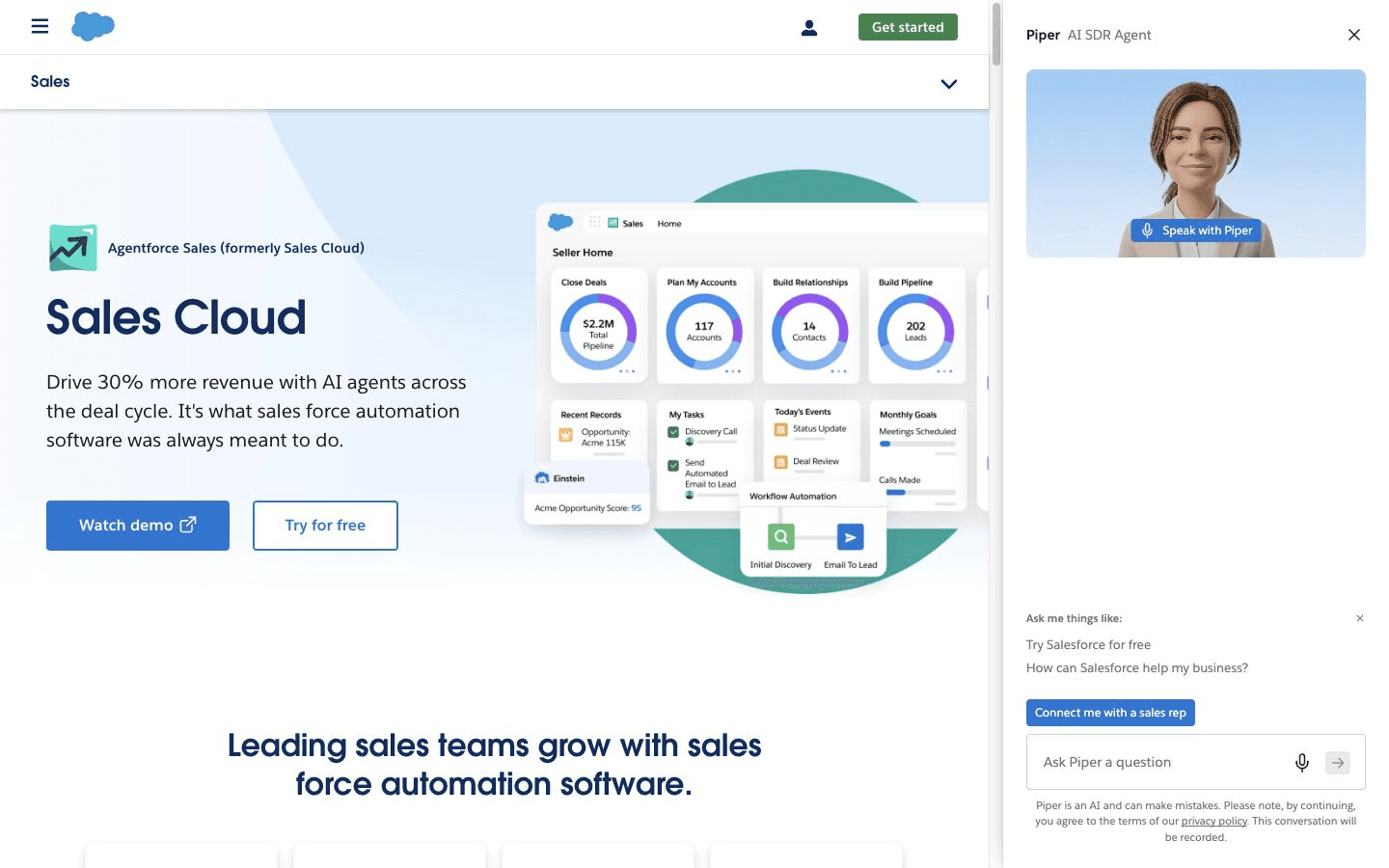Image resolution: width=1389 pixels, height=868 pixels.
Task: Click the page vertical scrollbar thumb
Action: (x=995, y=34)
